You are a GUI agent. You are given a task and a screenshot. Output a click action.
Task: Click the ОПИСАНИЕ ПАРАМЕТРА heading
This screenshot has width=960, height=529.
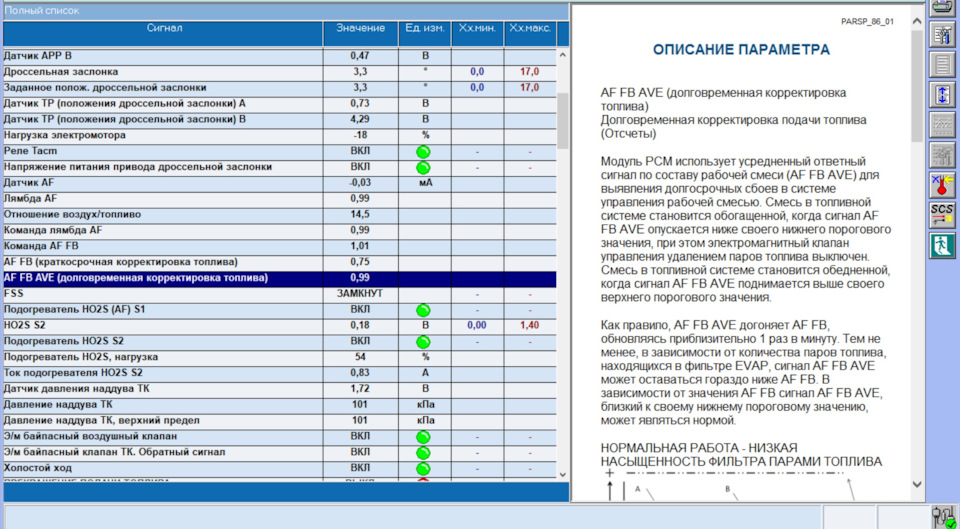point(741,50)
